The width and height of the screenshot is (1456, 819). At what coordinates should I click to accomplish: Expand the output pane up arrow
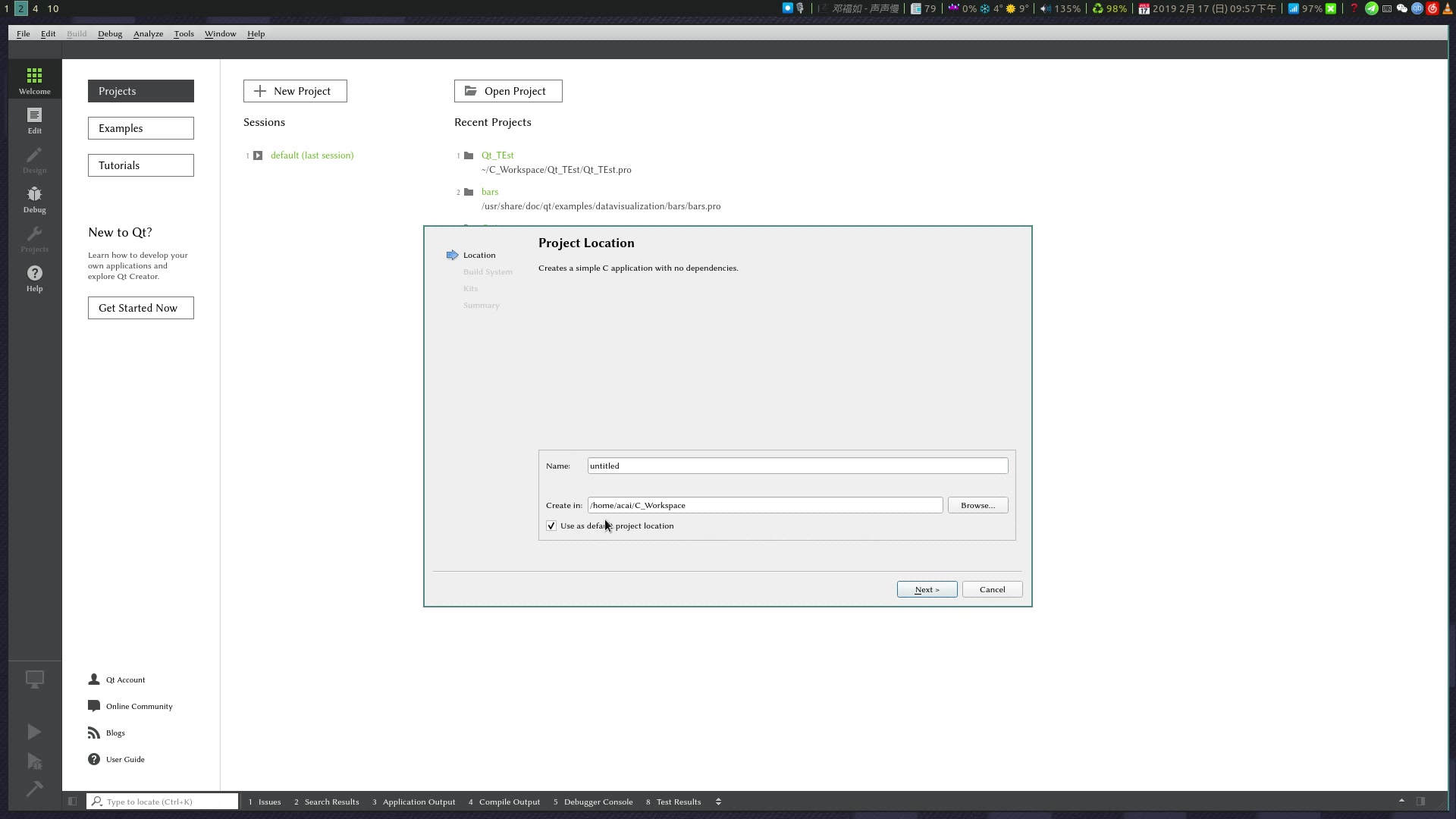coord(1401,801)
